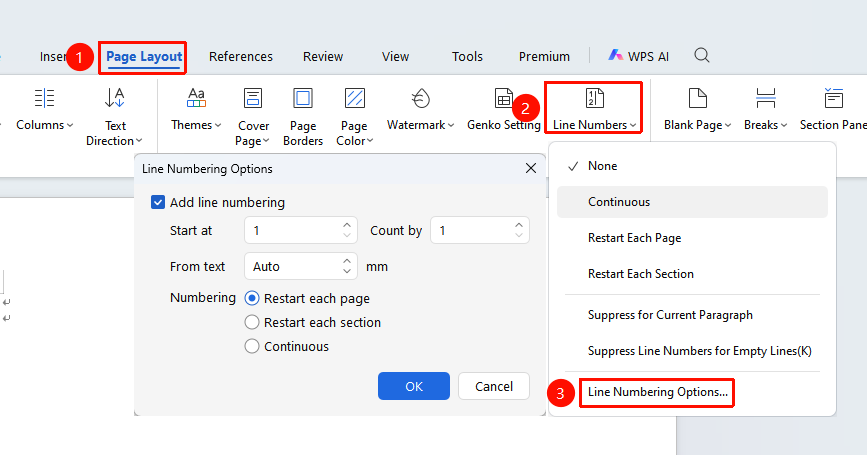The width and height of the screenshot is (867, 455).
Task: Decrease the Count by value
Action: [519, 236]
